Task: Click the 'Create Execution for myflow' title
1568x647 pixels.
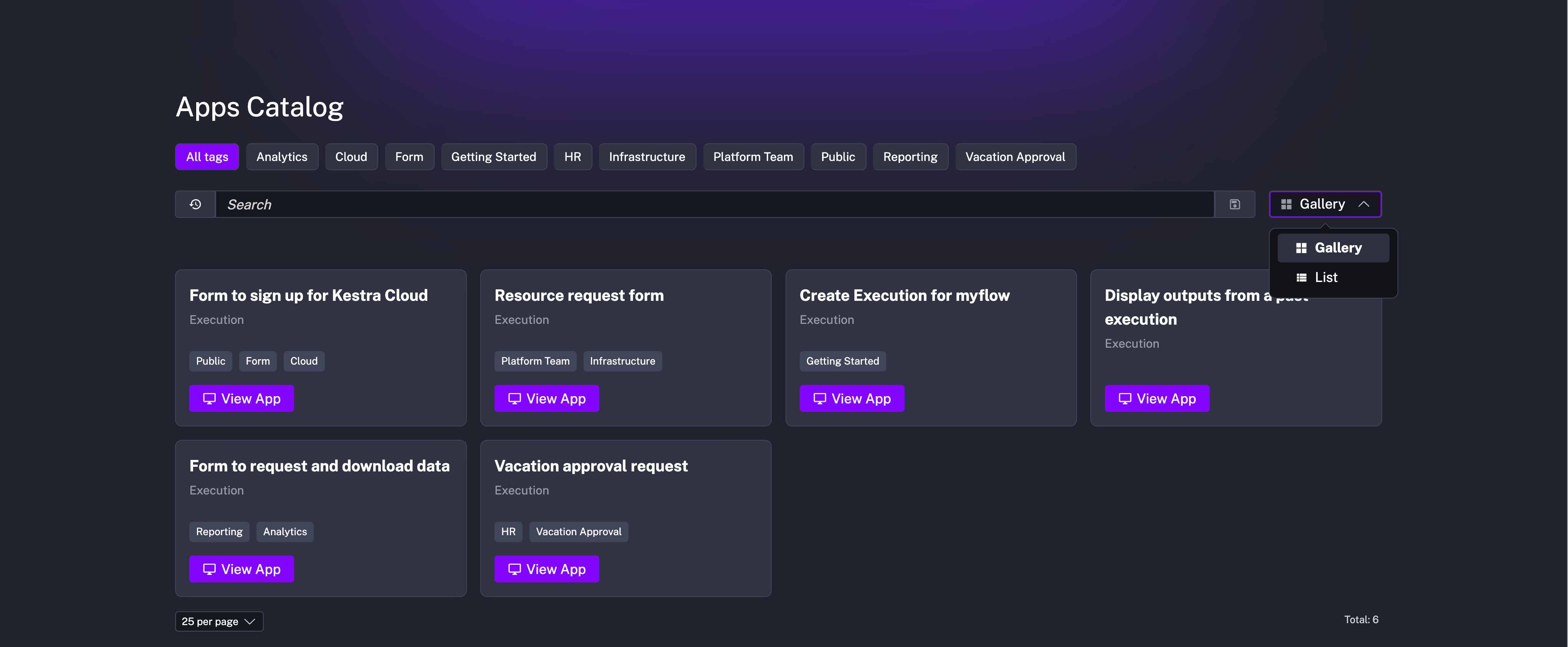Action: click(x=905, y=295)
